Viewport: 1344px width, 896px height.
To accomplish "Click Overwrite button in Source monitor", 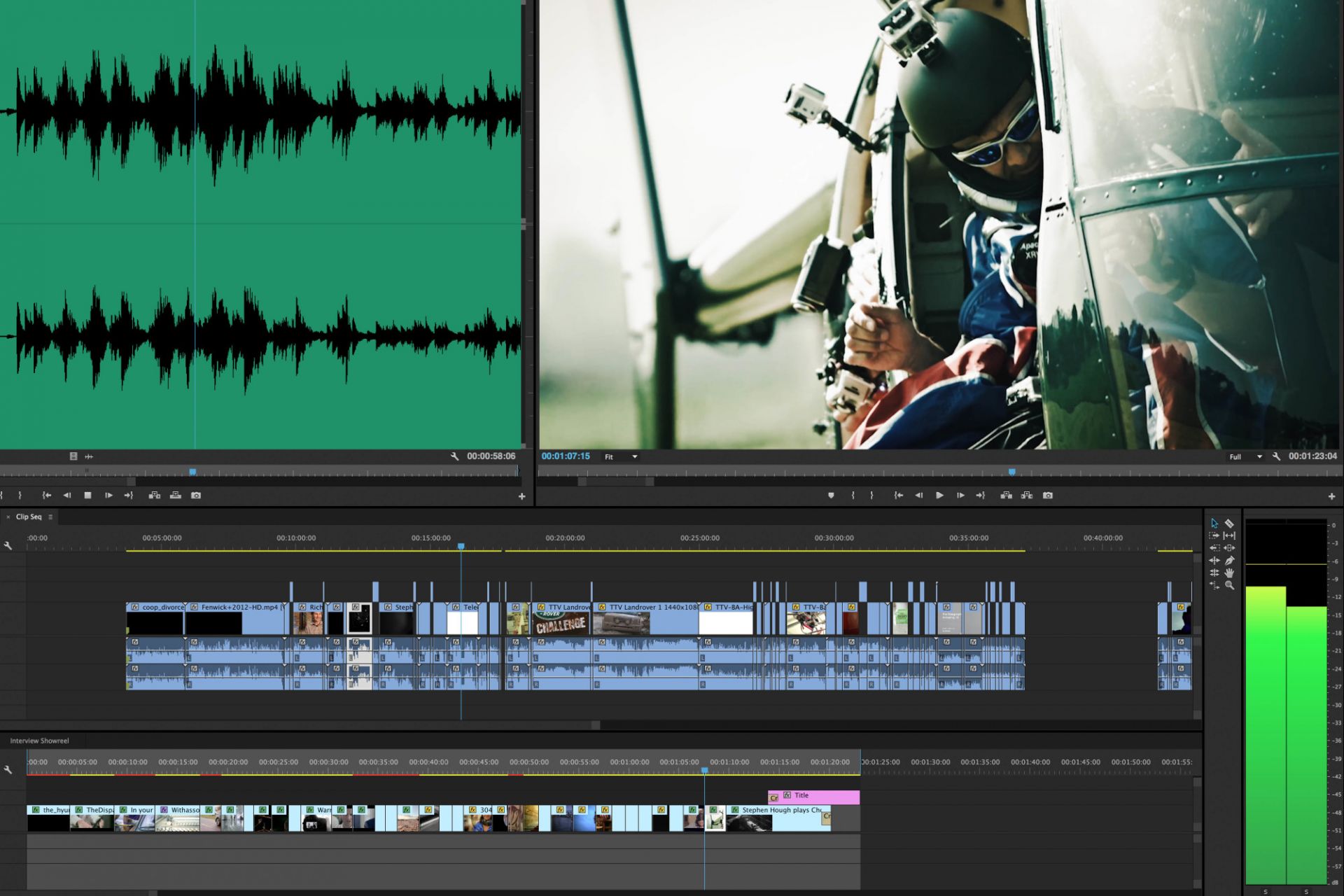I will tap(176, 496).
